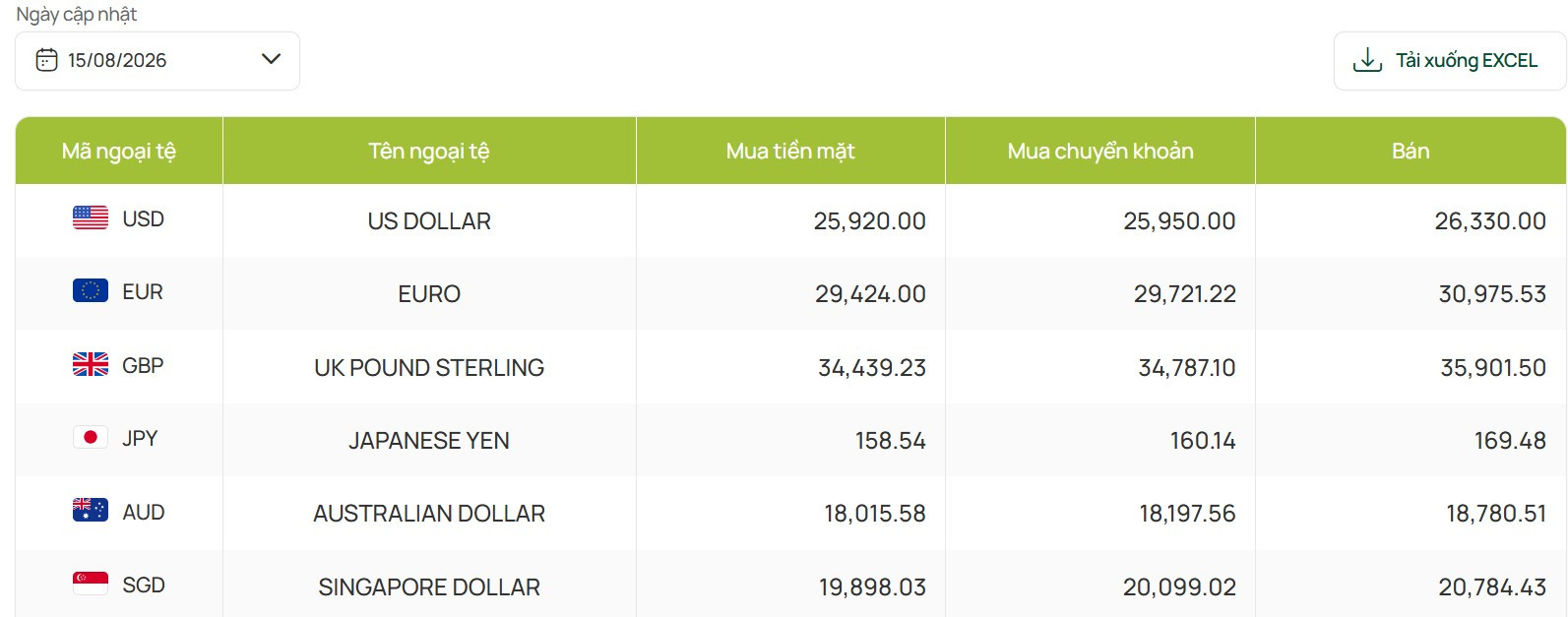The width and height of the screenshot is (1568, 617).
Task: Click the download arrow icon
Action: 1367,60
